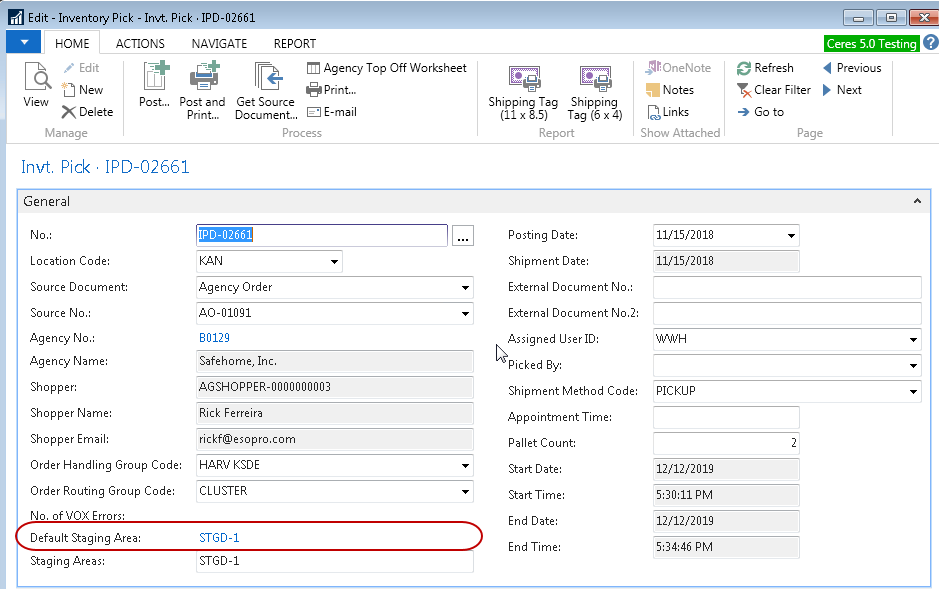
Task: Print Shipping Tag (11 x 8.5) report
Action: [523, 90]
